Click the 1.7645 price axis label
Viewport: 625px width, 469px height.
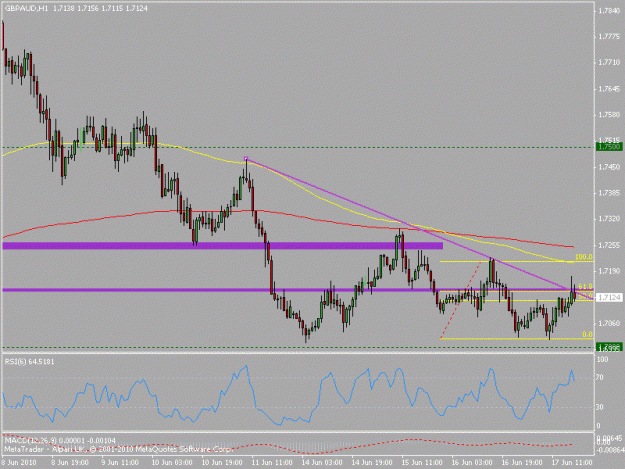point(609,89)
